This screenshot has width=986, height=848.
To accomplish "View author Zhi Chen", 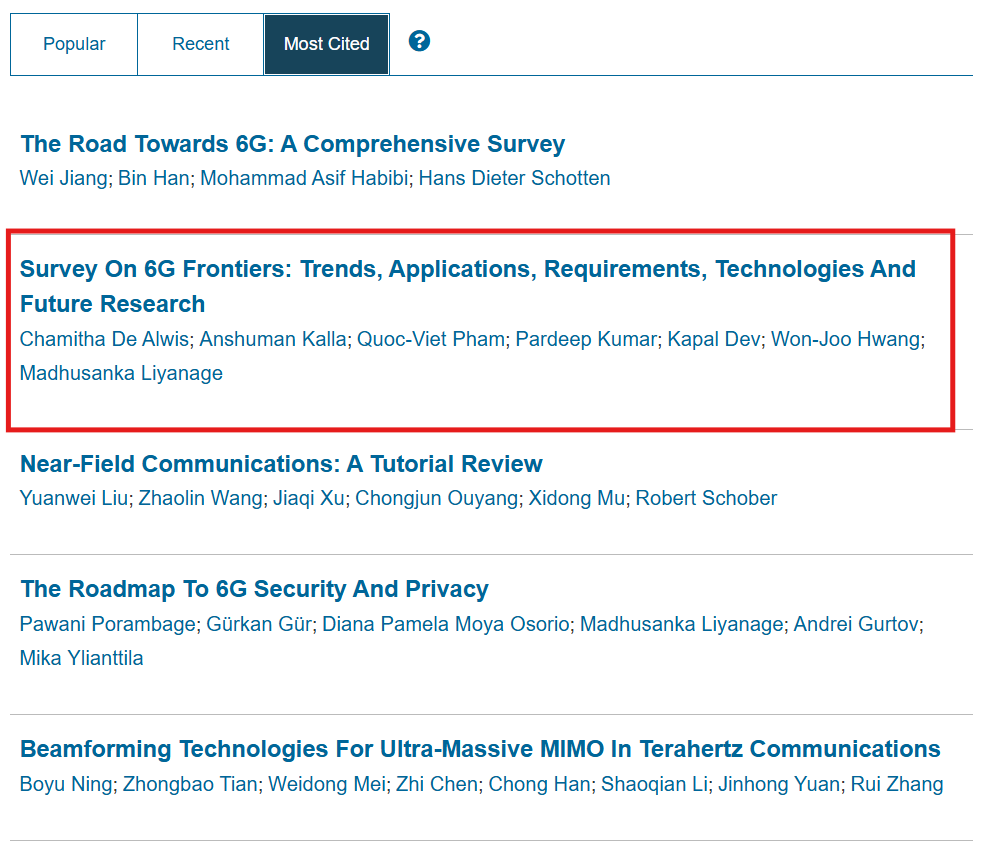I will (437, 785).
